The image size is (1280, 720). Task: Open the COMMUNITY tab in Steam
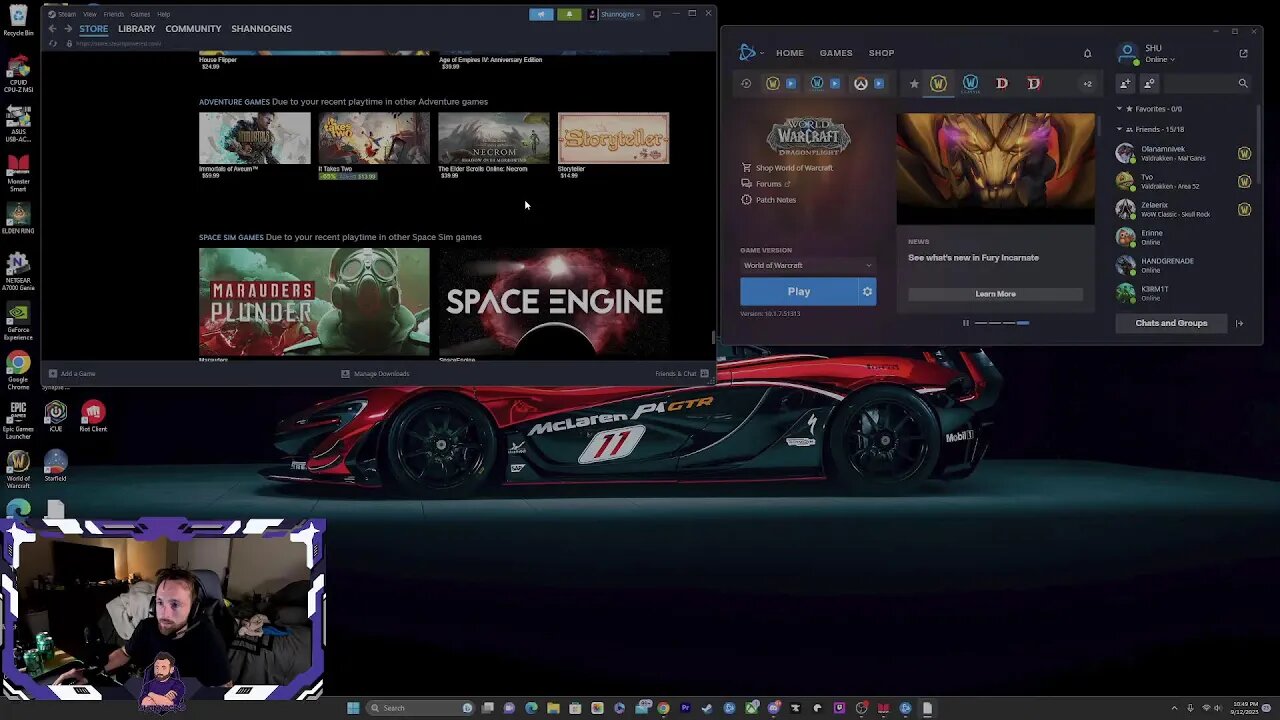tap(193, 29)
